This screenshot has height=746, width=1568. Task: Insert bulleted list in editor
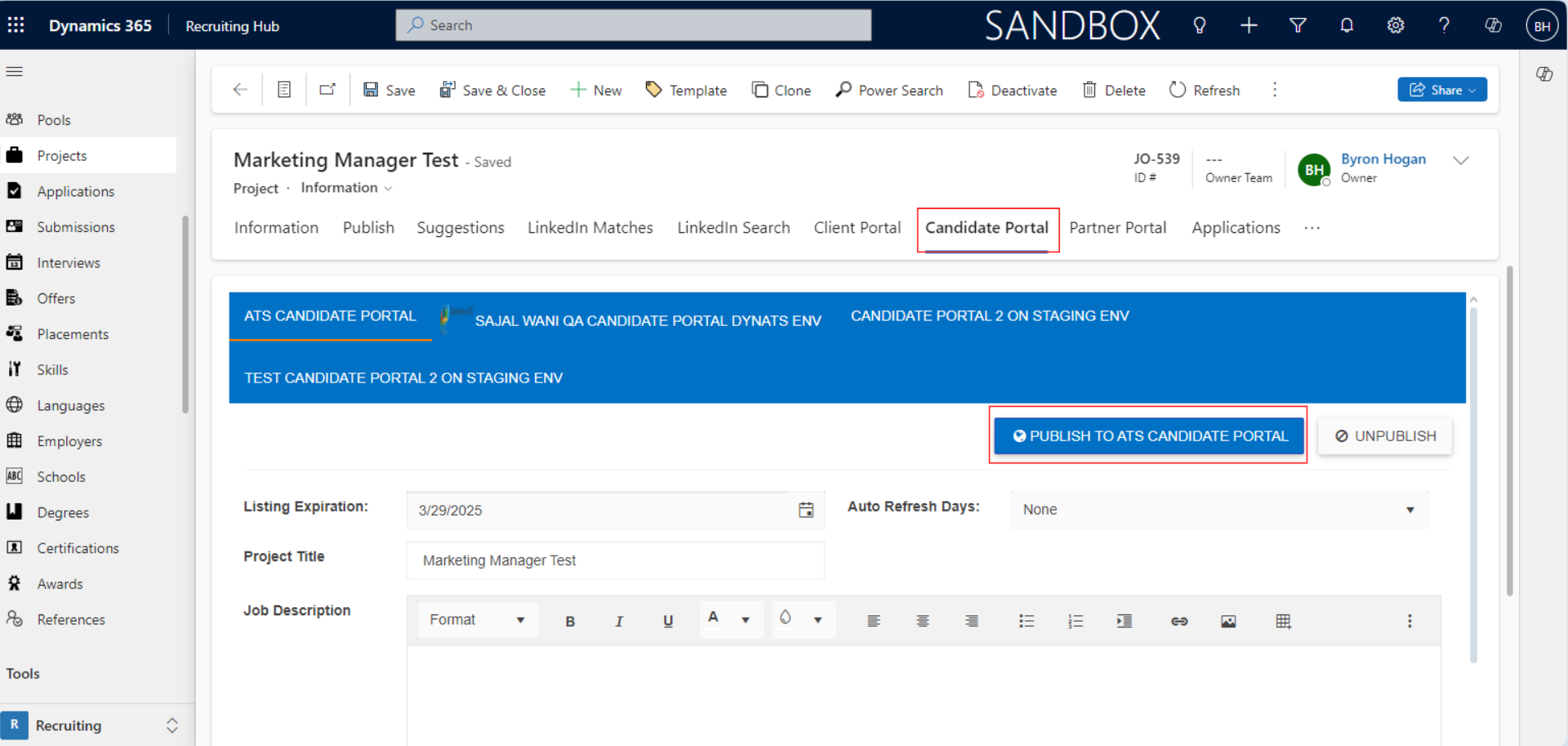1027,621
